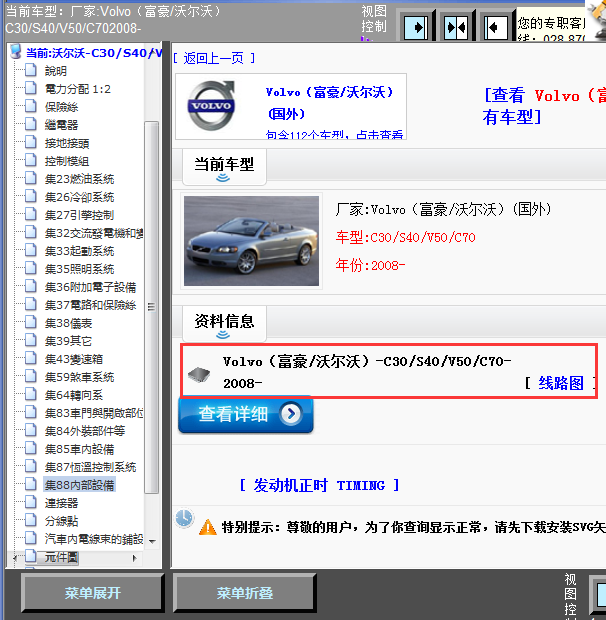The width and height of the screenshot is (606, 620).
Task: Click the page icon beside 集64轉向系
Action: (x=31, y=394)
